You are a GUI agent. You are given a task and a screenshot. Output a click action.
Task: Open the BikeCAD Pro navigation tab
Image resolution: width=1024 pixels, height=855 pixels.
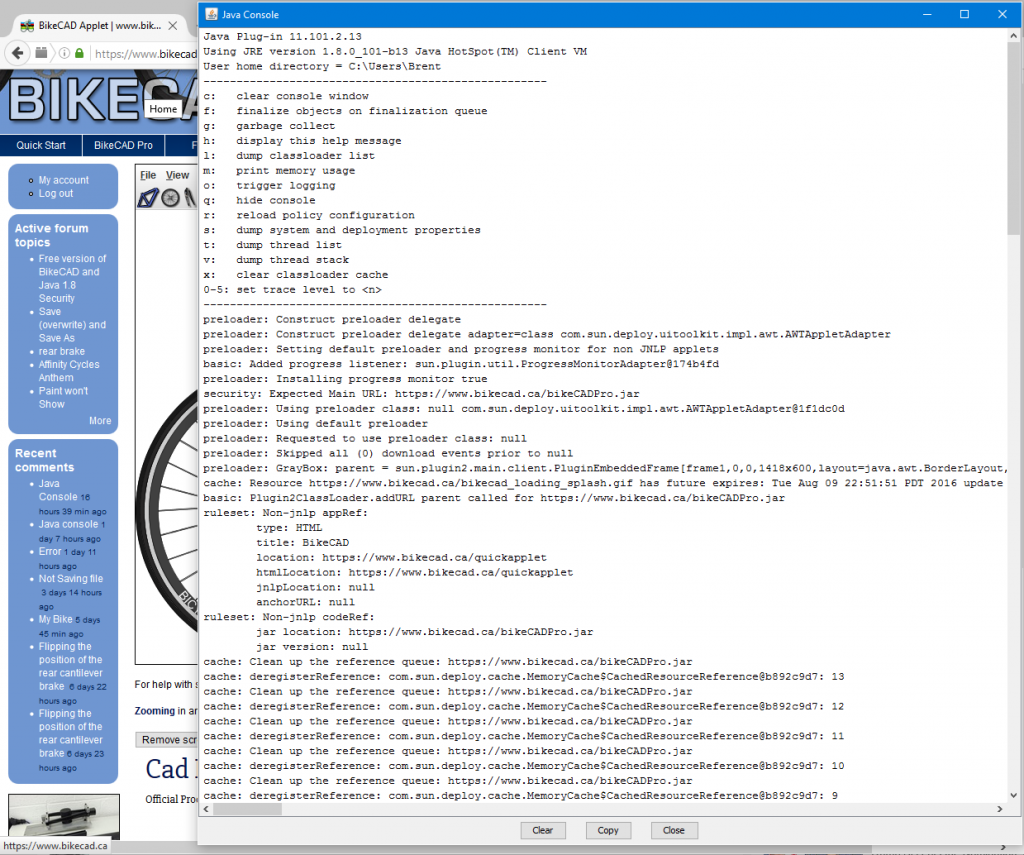[x=124, y=145]
